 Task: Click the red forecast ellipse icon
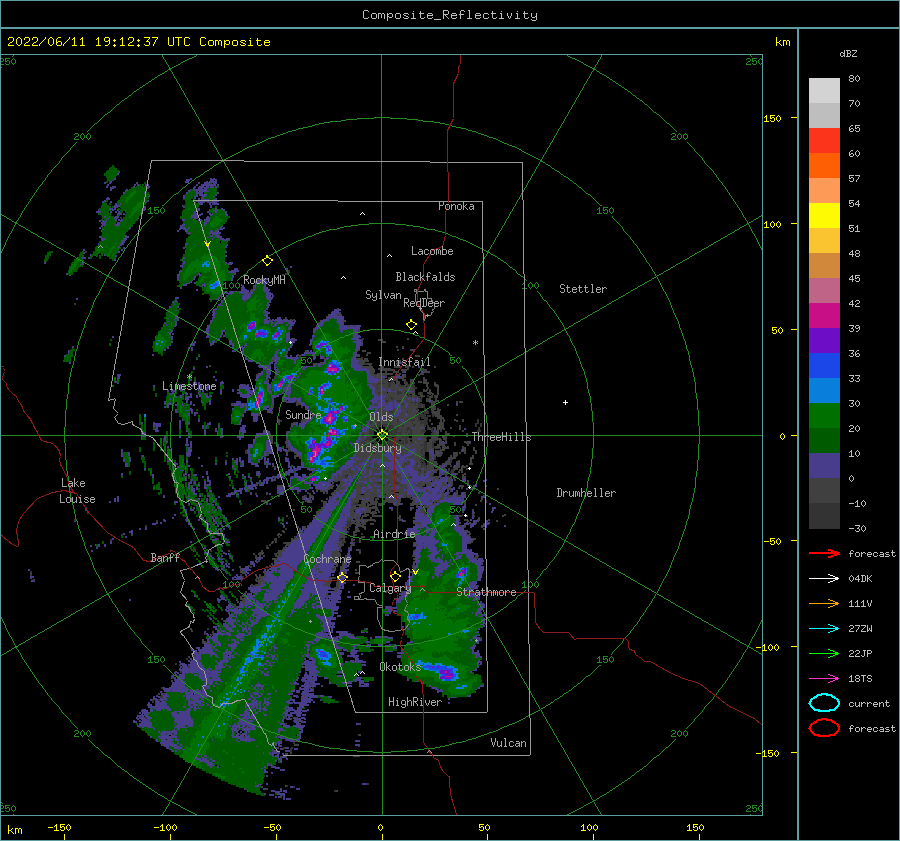[x=824, y=728]
